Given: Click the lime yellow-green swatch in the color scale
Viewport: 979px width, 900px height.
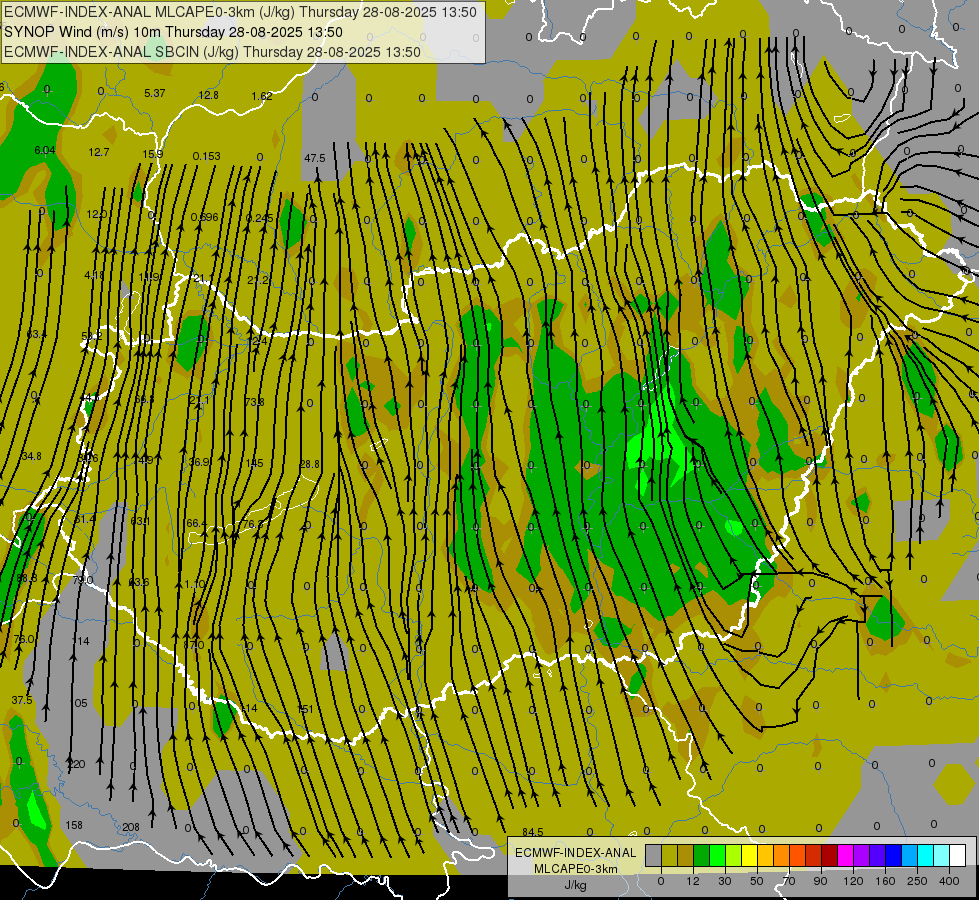Looking at the screenshot, I should pos(734,856).
